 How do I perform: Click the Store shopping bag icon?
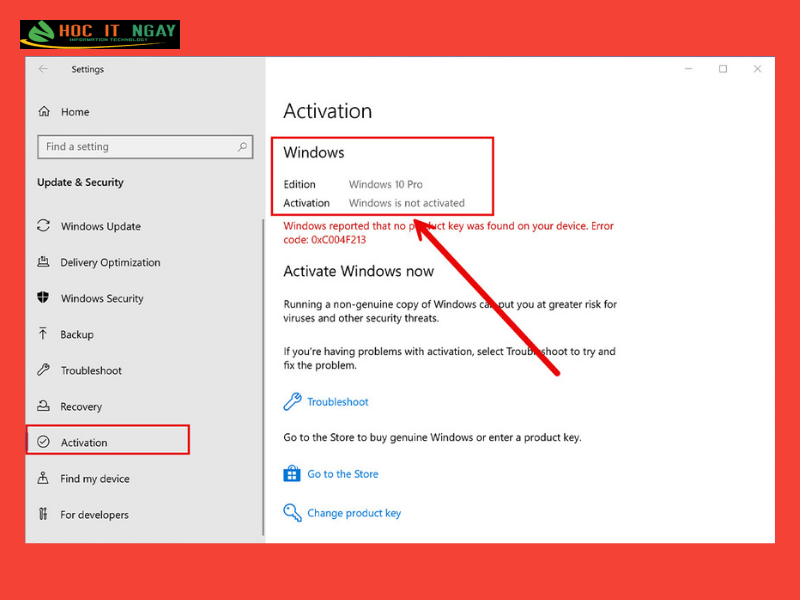[x=292, y=473]
